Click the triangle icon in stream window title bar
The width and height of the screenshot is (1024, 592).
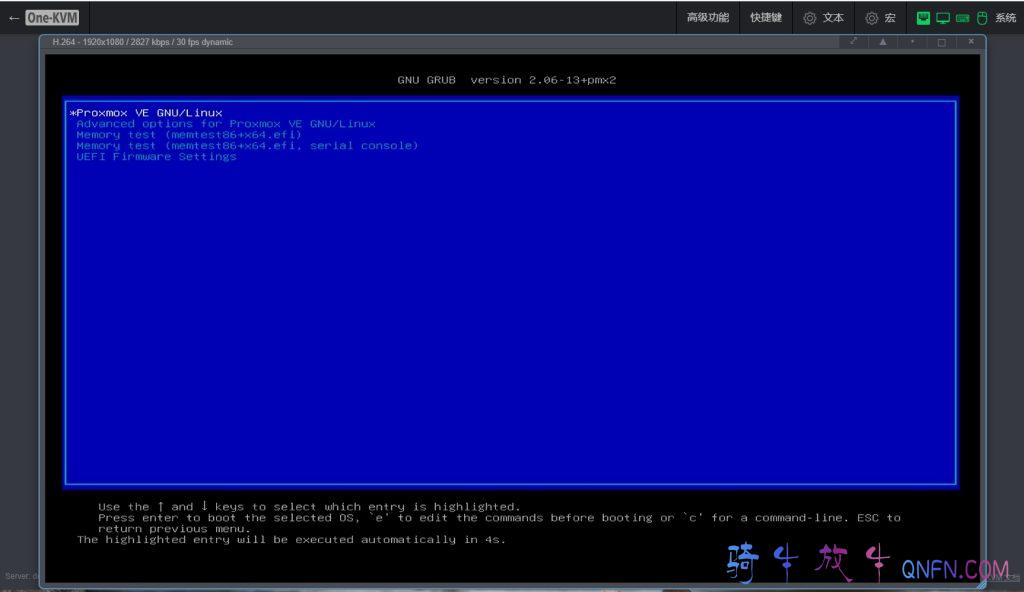(x=882, y=42)
